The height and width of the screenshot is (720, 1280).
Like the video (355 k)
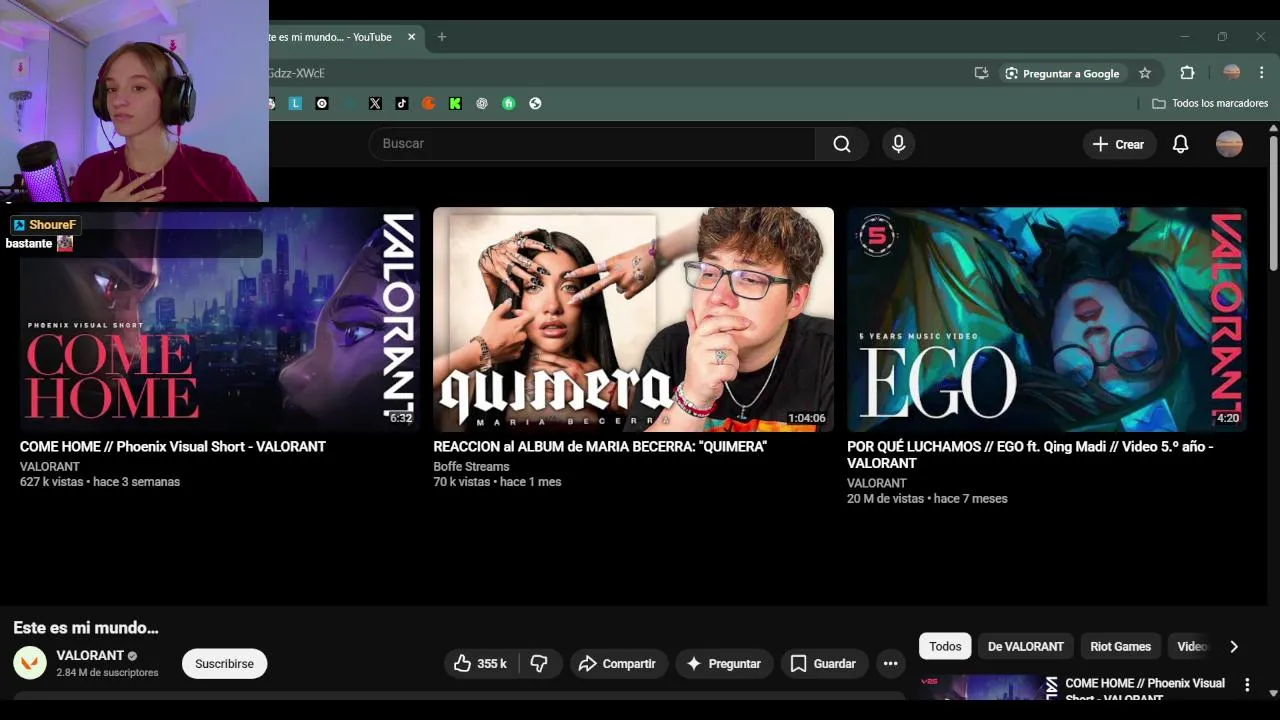click(x=480, y=664)
